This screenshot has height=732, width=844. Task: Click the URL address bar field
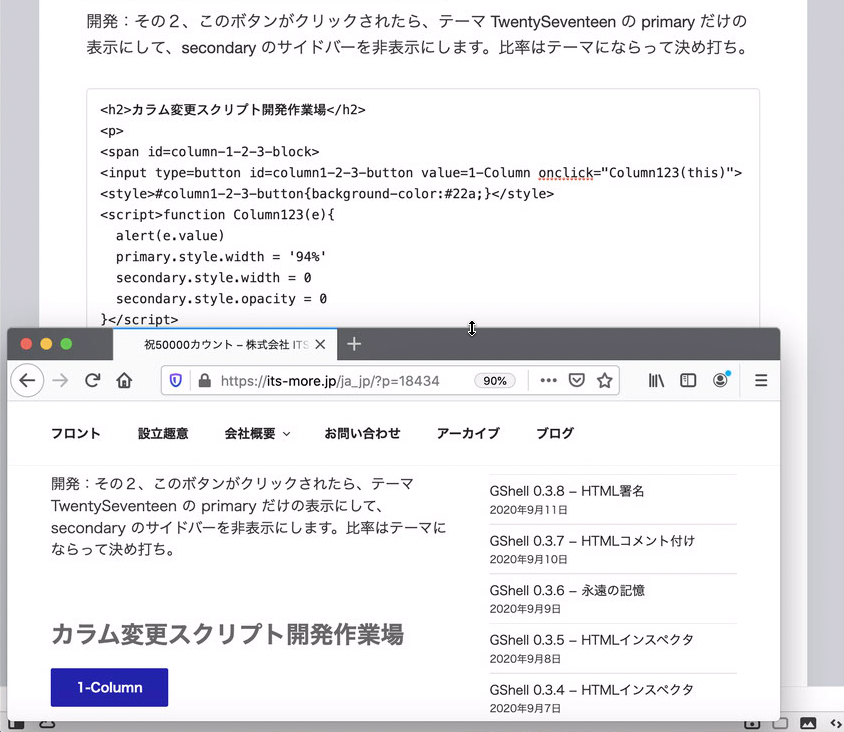pos(340,381)
